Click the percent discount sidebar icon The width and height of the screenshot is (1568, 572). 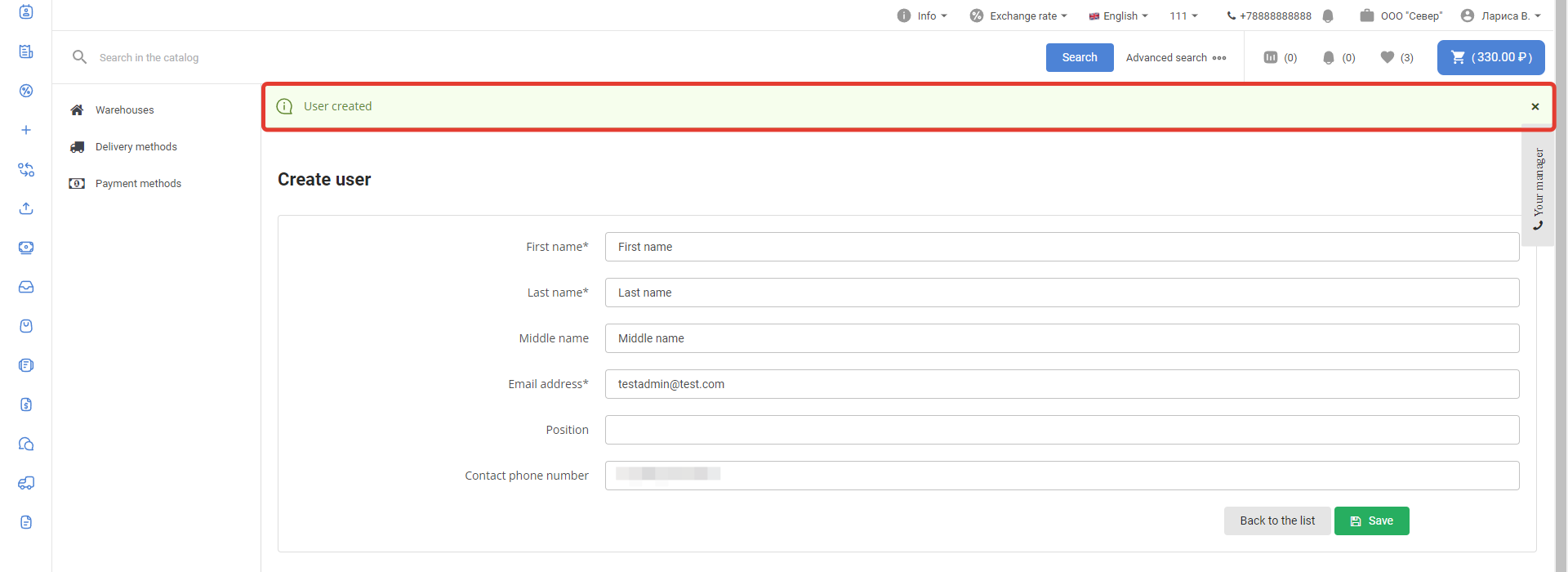[x=26, y=91]
